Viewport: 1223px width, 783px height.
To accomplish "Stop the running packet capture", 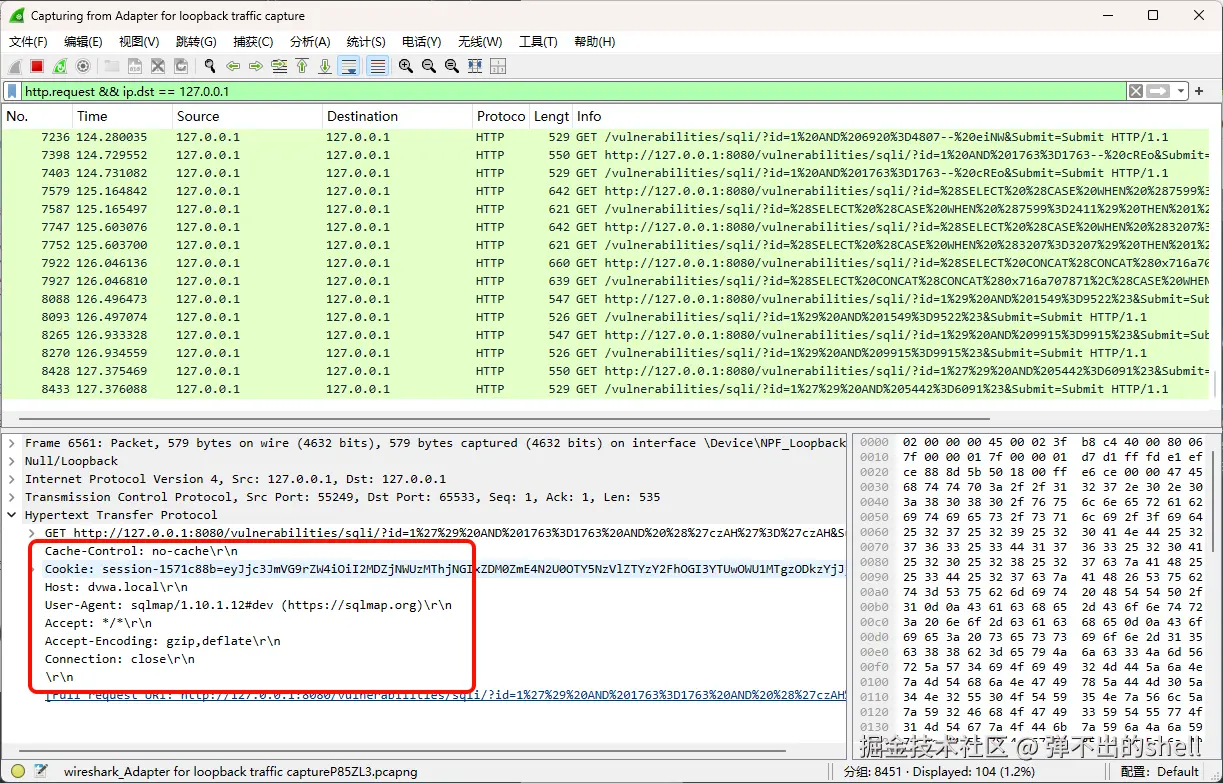I will point(37,66).
